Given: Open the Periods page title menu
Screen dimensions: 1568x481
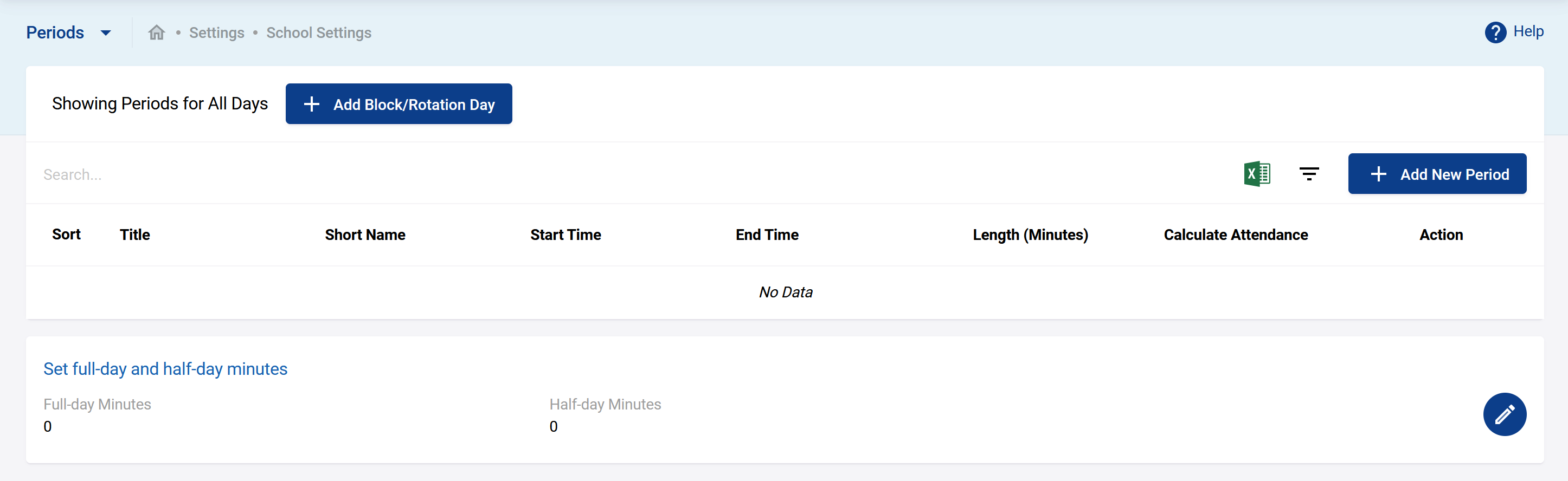Looking at the screenshot, I should coord(55,33).
